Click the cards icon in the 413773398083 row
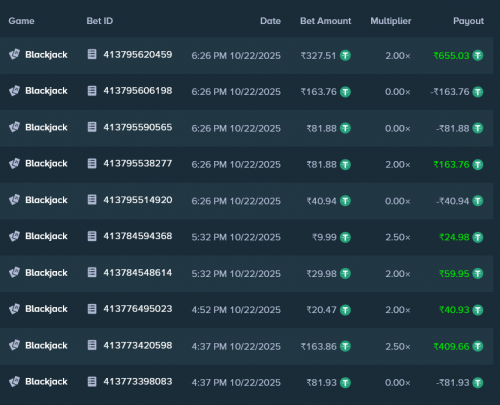The width and height of the screenshot is (500, 405). tap(14, 381)
